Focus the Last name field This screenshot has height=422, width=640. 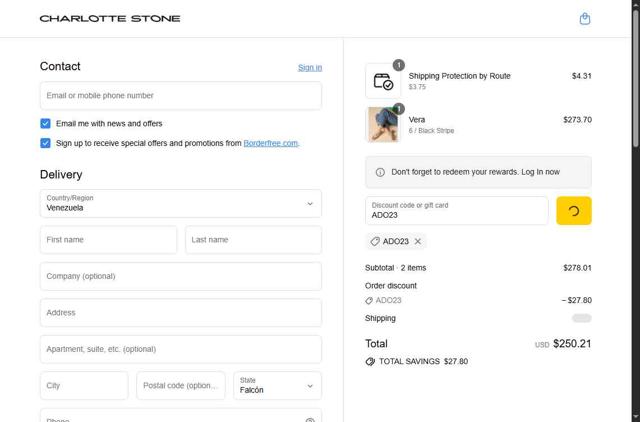[x=253, y=240]
